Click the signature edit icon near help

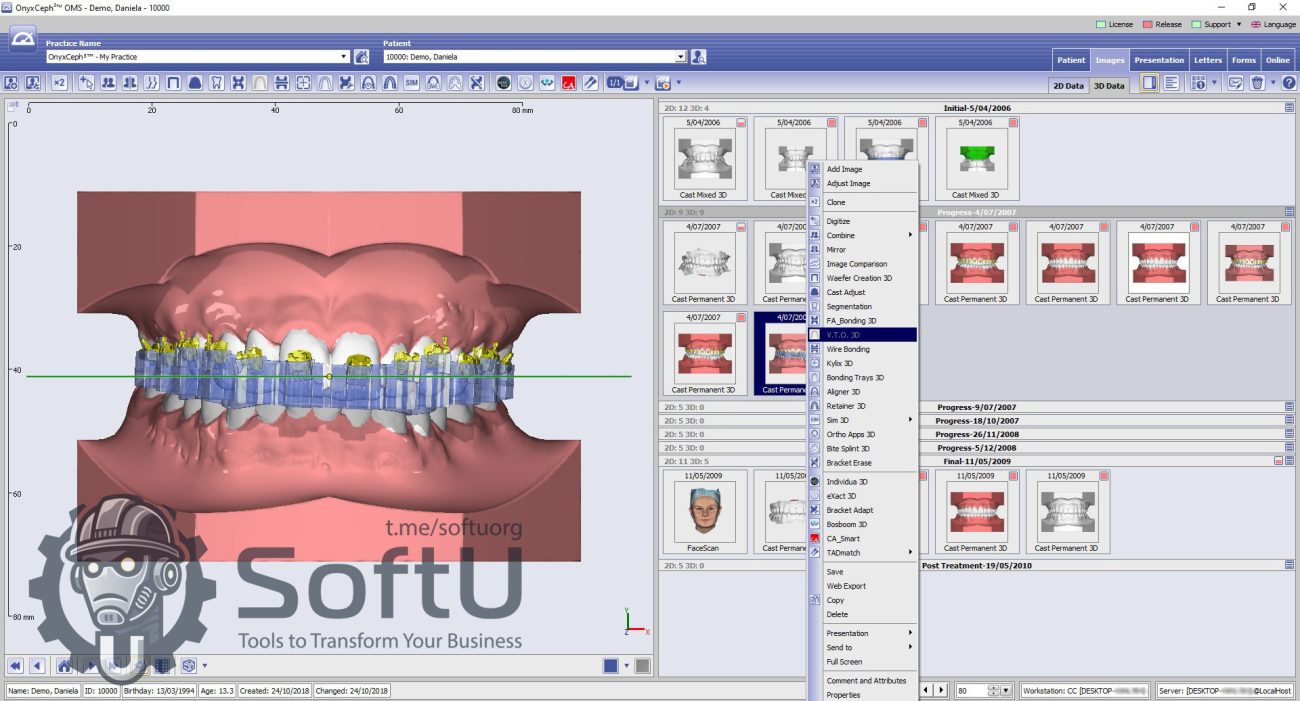[x=1236, y=84]
